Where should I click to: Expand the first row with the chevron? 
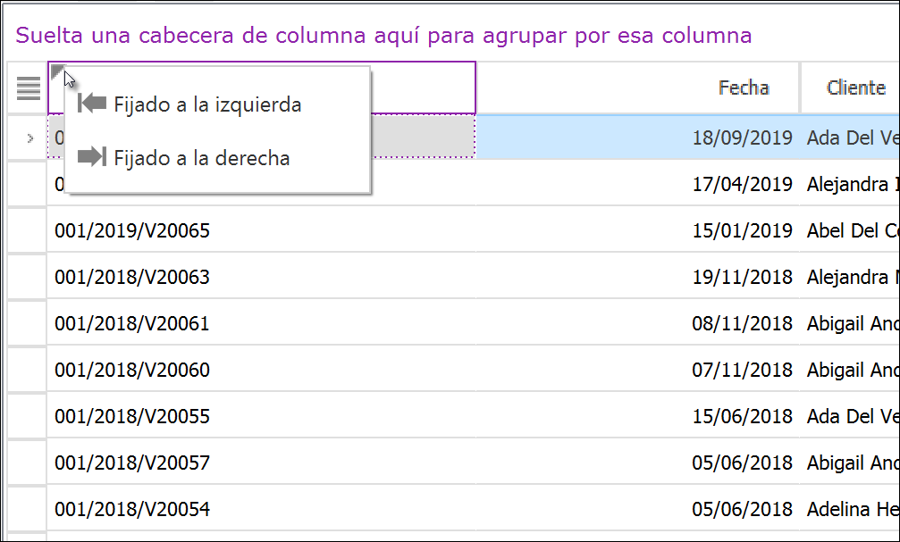(30, 138)
